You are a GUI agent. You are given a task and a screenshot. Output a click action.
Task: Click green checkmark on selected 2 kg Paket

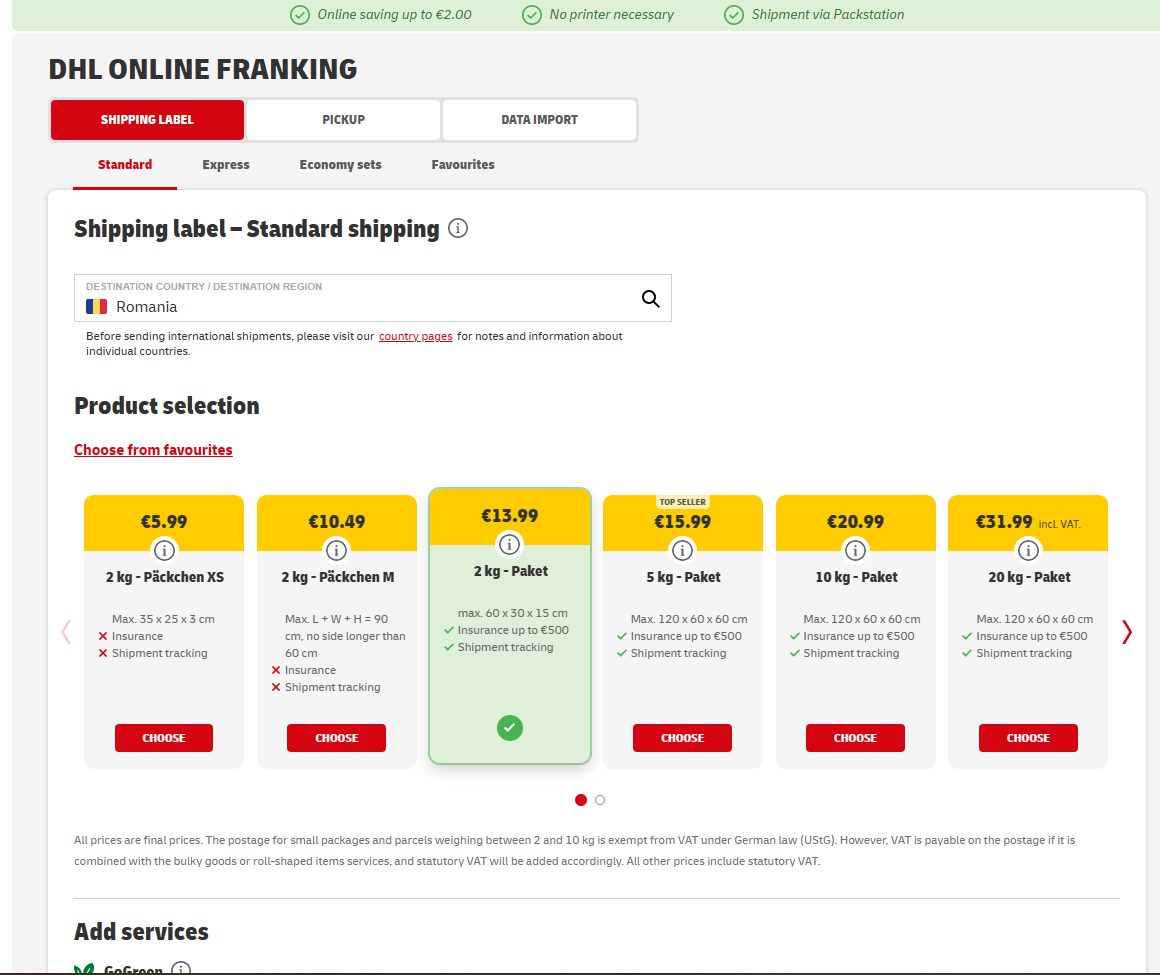coord(510,728)
